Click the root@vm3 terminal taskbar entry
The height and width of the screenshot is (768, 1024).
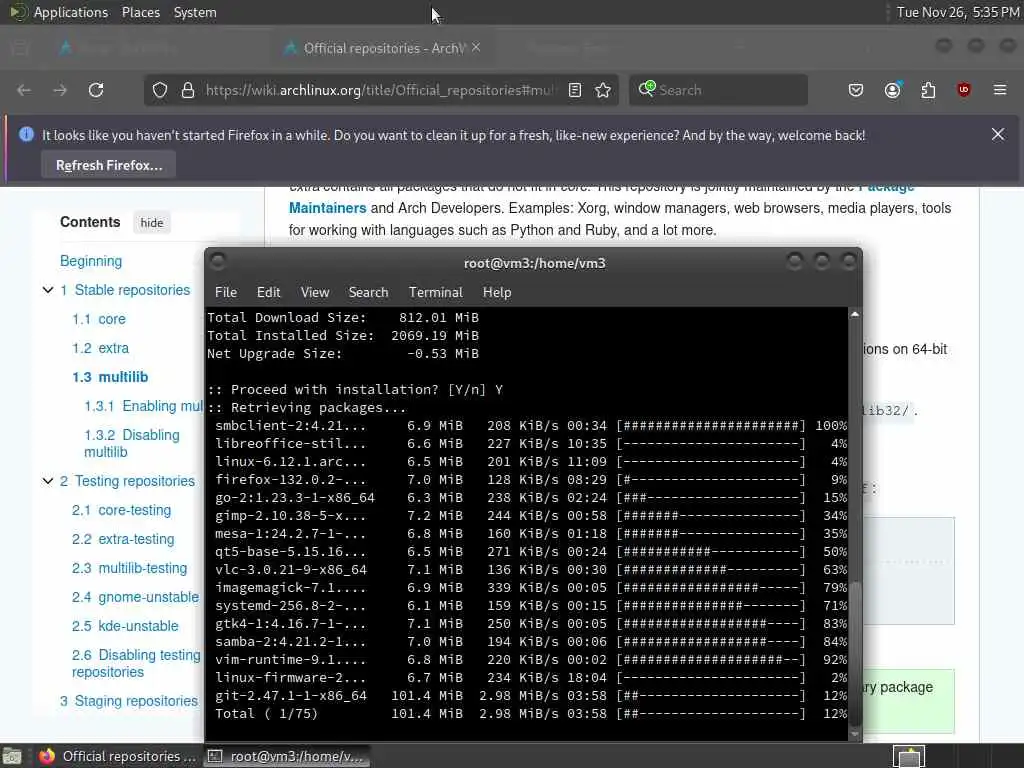point(287,756)
